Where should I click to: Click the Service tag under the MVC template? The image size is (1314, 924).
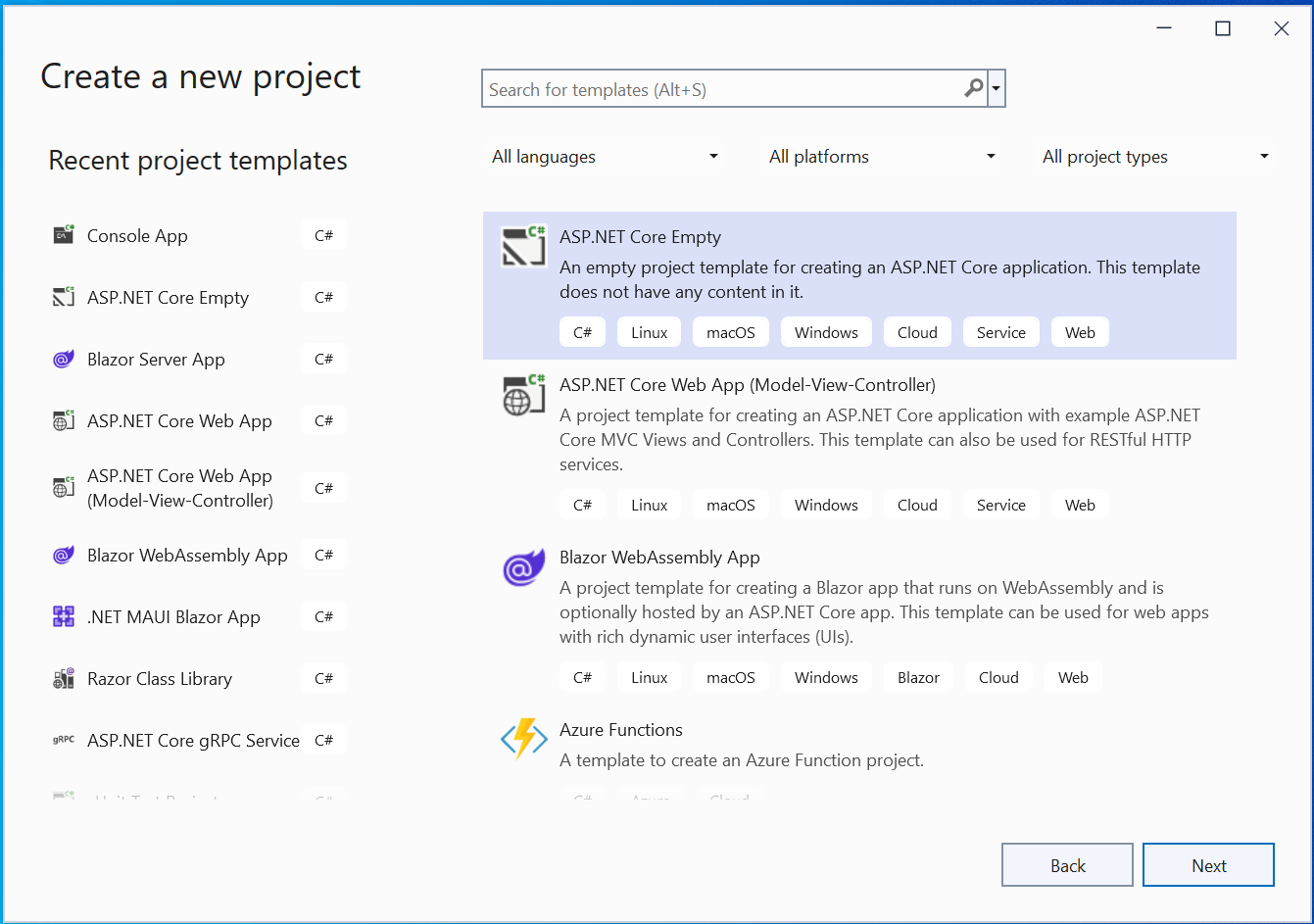[x=1000, y=505]
